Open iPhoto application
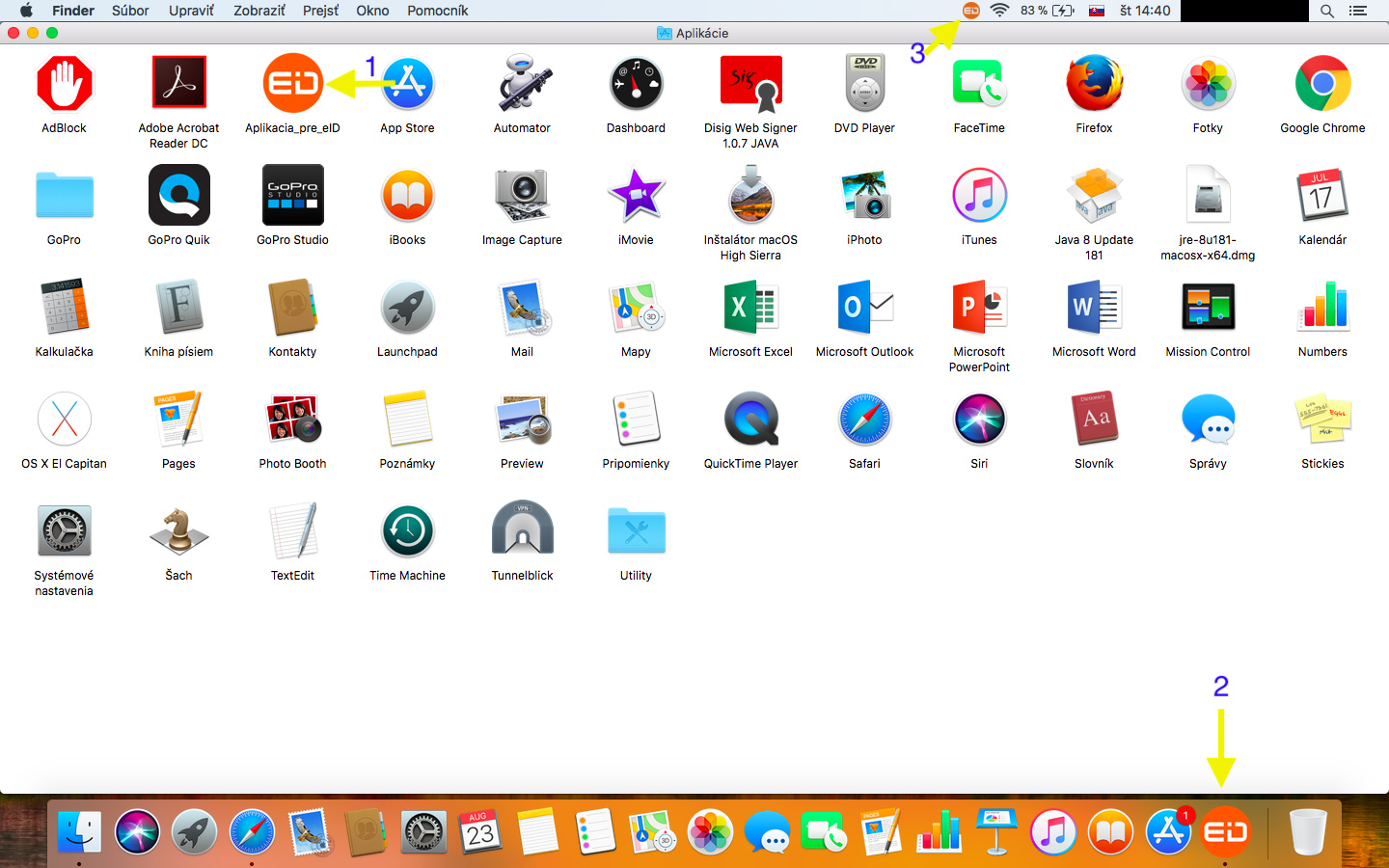 point(864,196)
